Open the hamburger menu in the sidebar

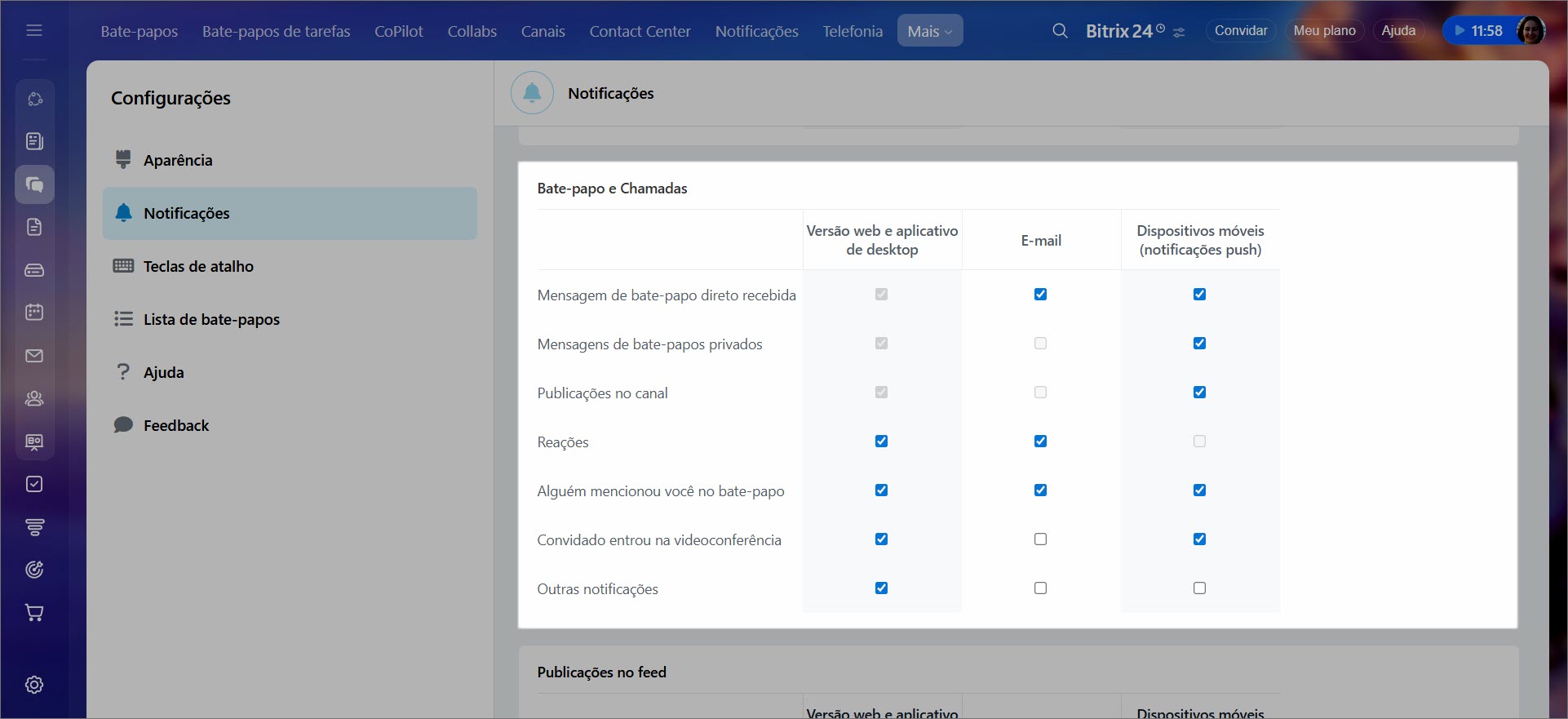[x=34, y=31]
